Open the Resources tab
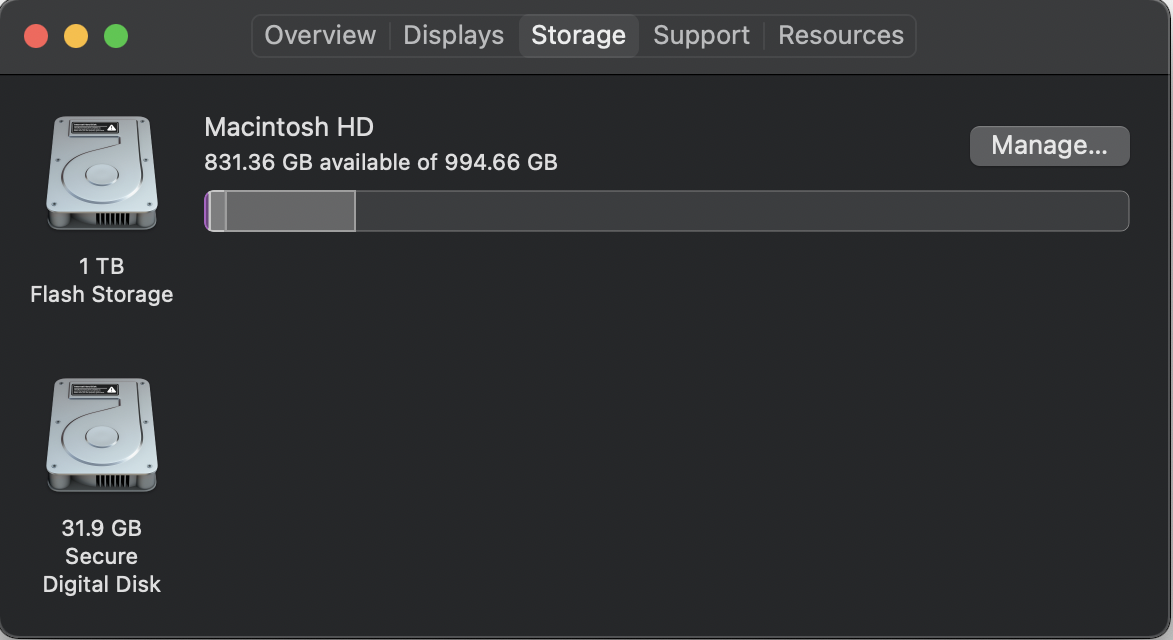This screenshot has width=1173, height=640. pos(840,35)
